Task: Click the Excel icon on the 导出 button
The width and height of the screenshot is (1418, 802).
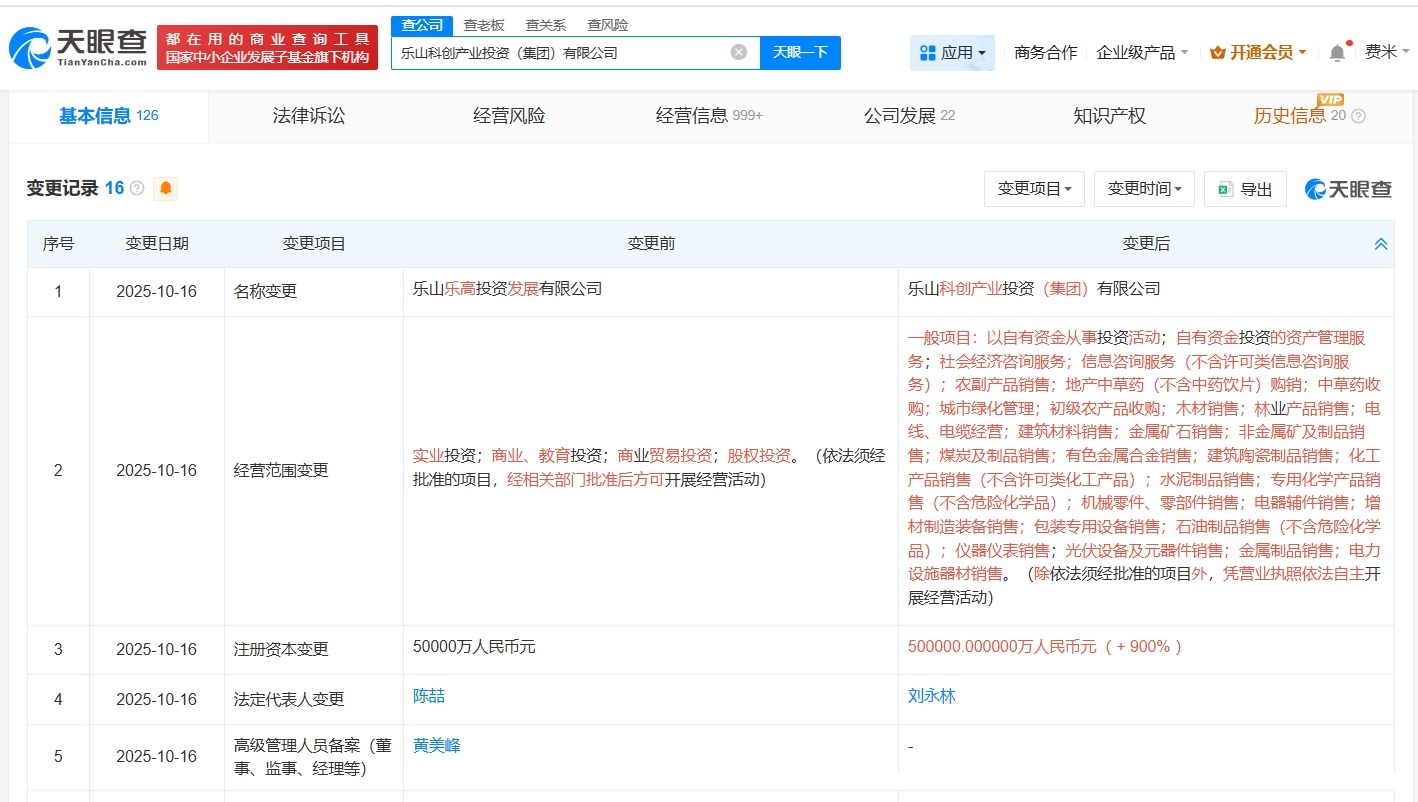Action: point(1225,189)
